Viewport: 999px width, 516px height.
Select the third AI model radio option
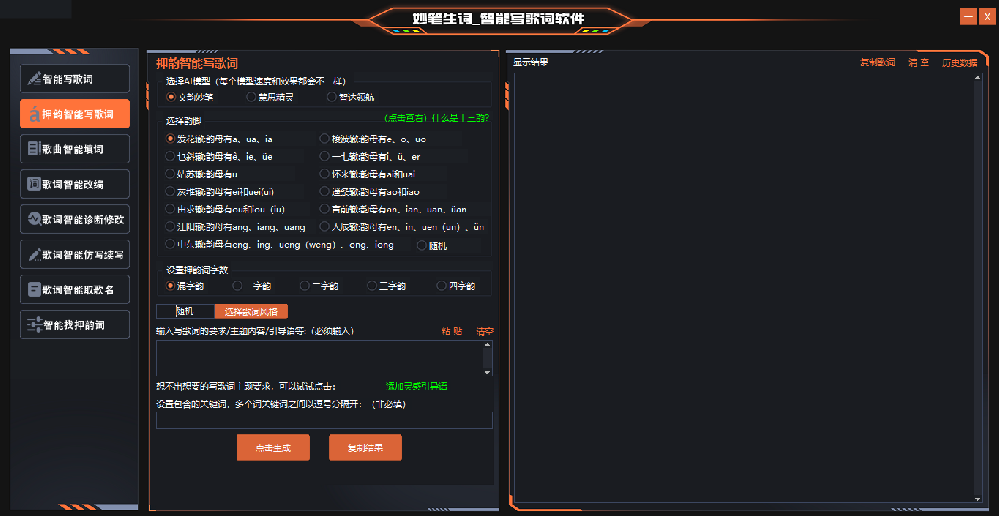(x=331, y=97)
